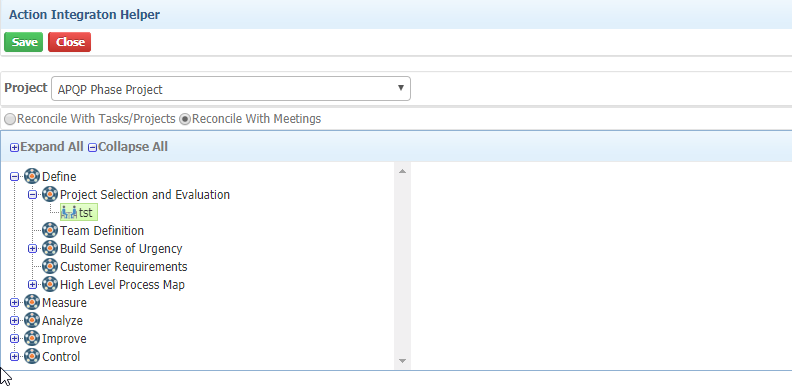812x390 pixels.
Task: Open the Project dropdown list
Action: pos(230,89)
